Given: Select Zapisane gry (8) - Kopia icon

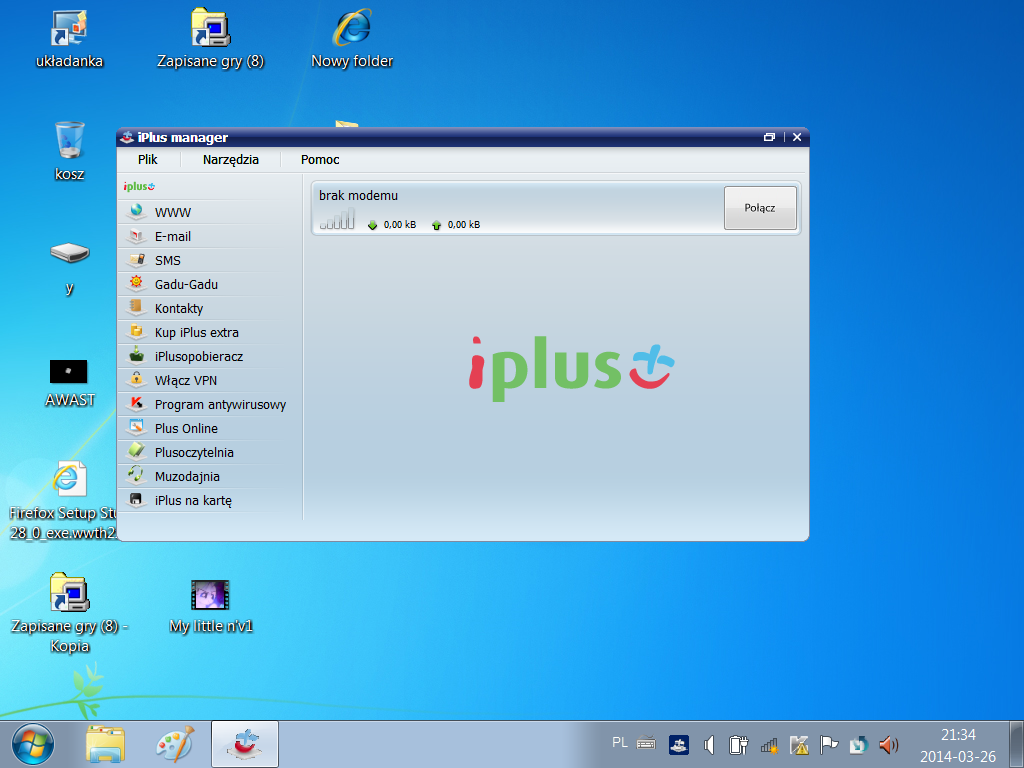Looking at the screenshot, I should coord(69,614).
